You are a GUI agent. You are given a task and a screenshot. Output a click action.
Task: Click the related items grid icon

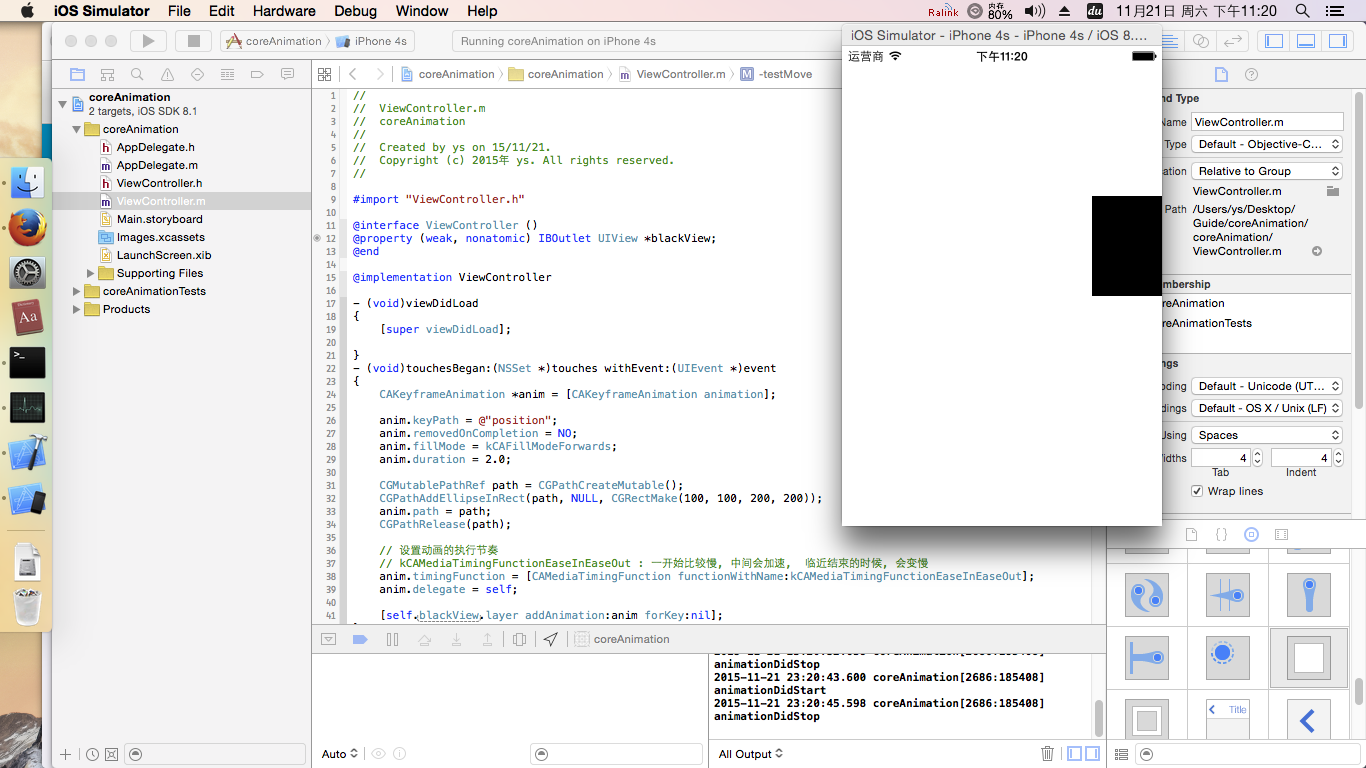[x=324, y=74]
